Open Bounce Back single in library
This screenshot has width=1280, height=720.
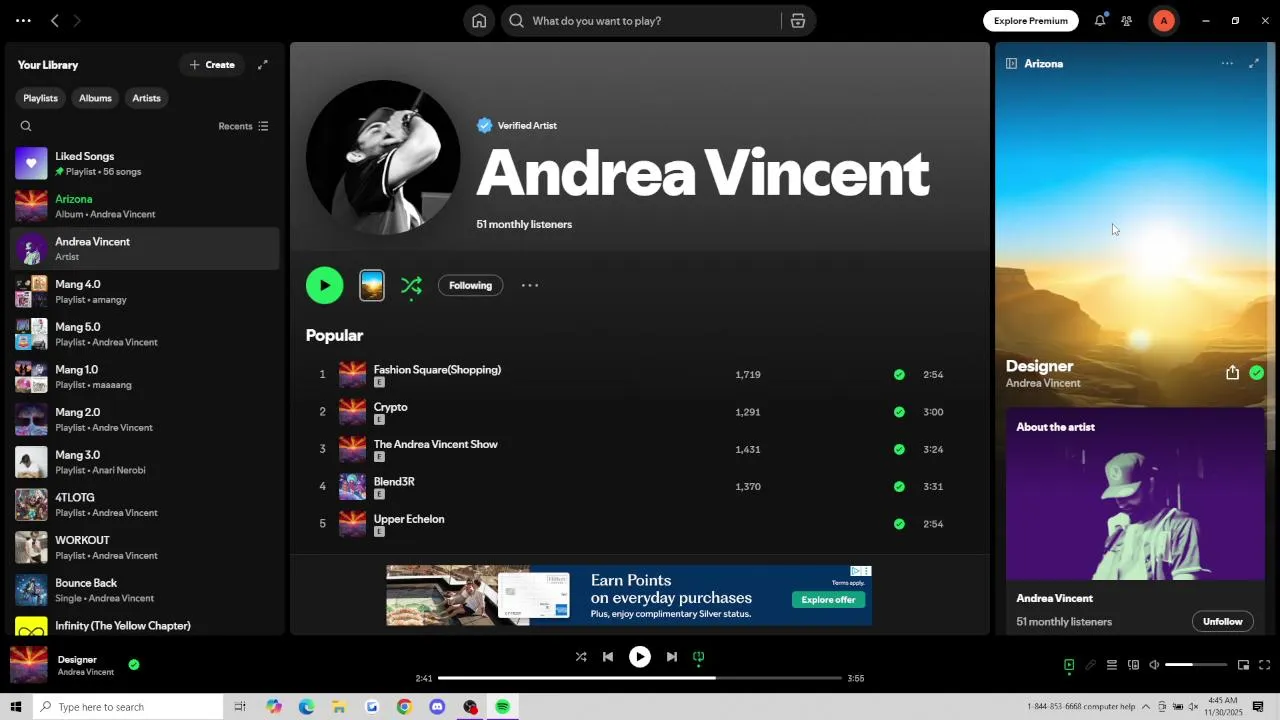tap(145, 590)
